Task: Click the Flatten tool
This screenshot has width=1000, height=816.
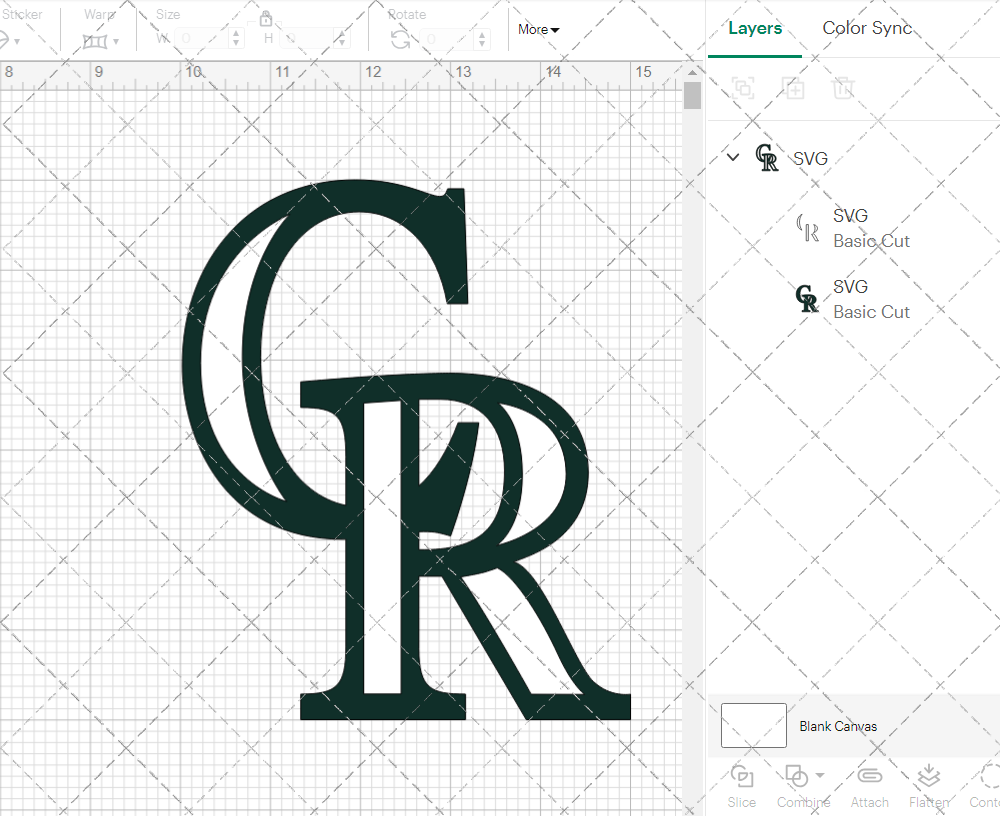Action: coord(929,787)
